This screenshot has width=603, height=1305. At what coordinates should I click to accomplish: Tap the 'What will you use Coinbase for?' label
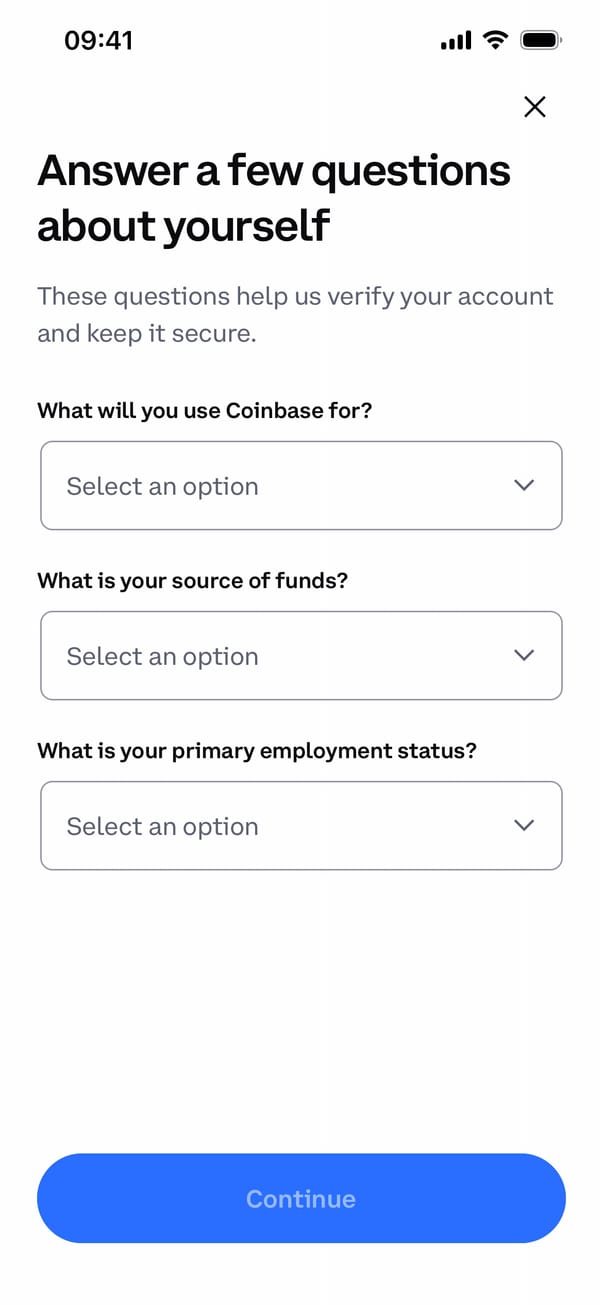coord(204,410)
